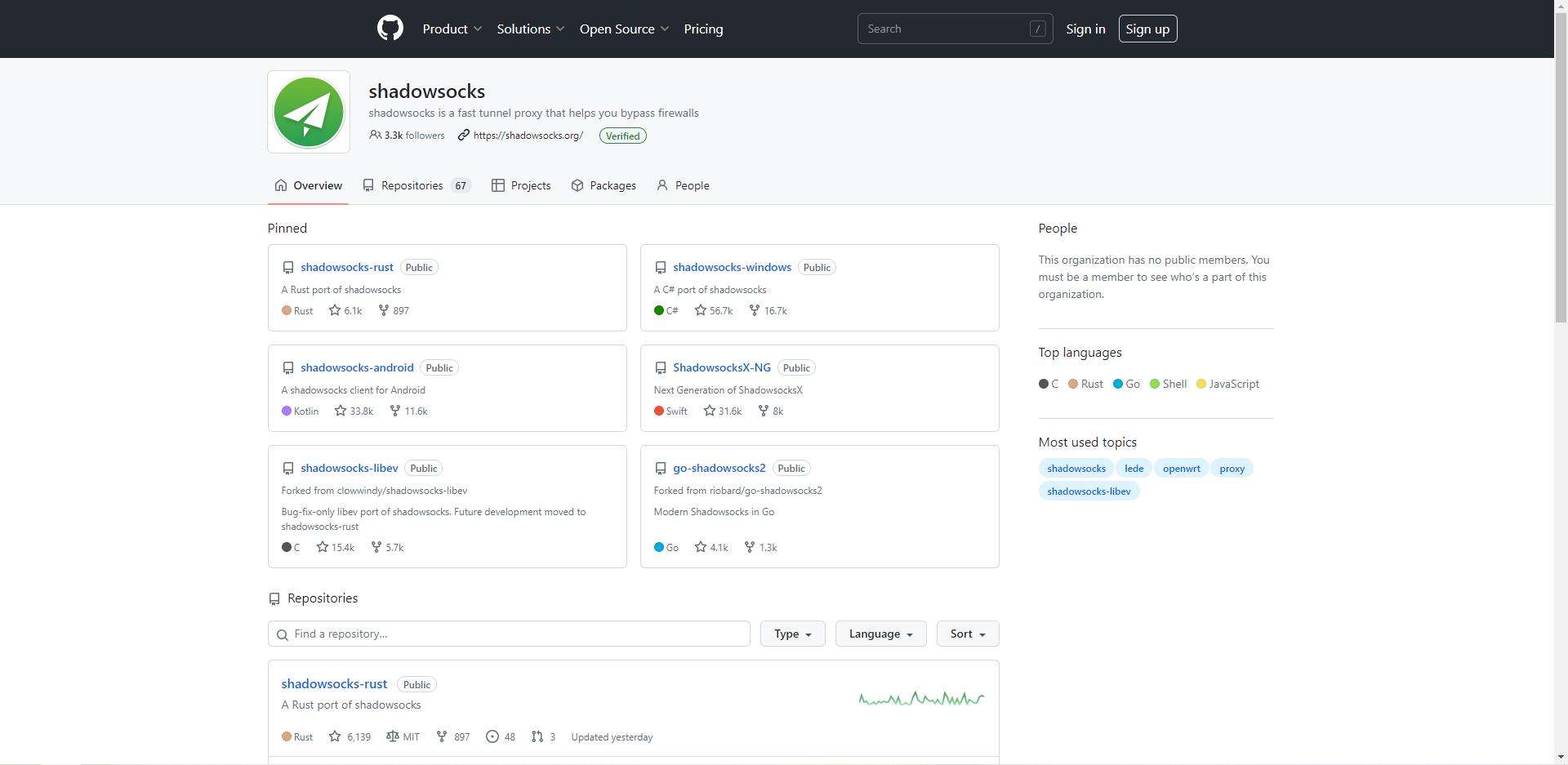The height and width of the screenshot is (765, 1568).
Task: Click fork icon showing 1.3k on go-shadowsocks2
Action: (750, 547)
